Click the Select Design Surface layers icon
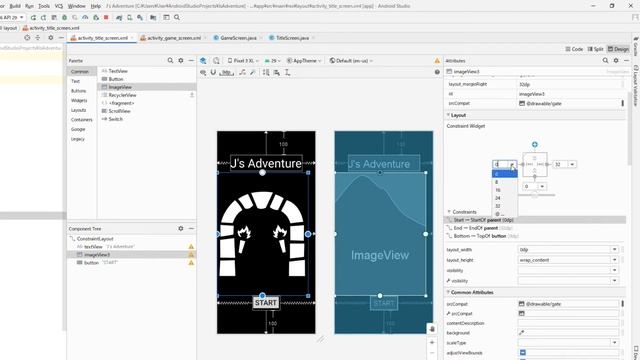This screenshot has width=640, height=360. click(x=203, y=60)
